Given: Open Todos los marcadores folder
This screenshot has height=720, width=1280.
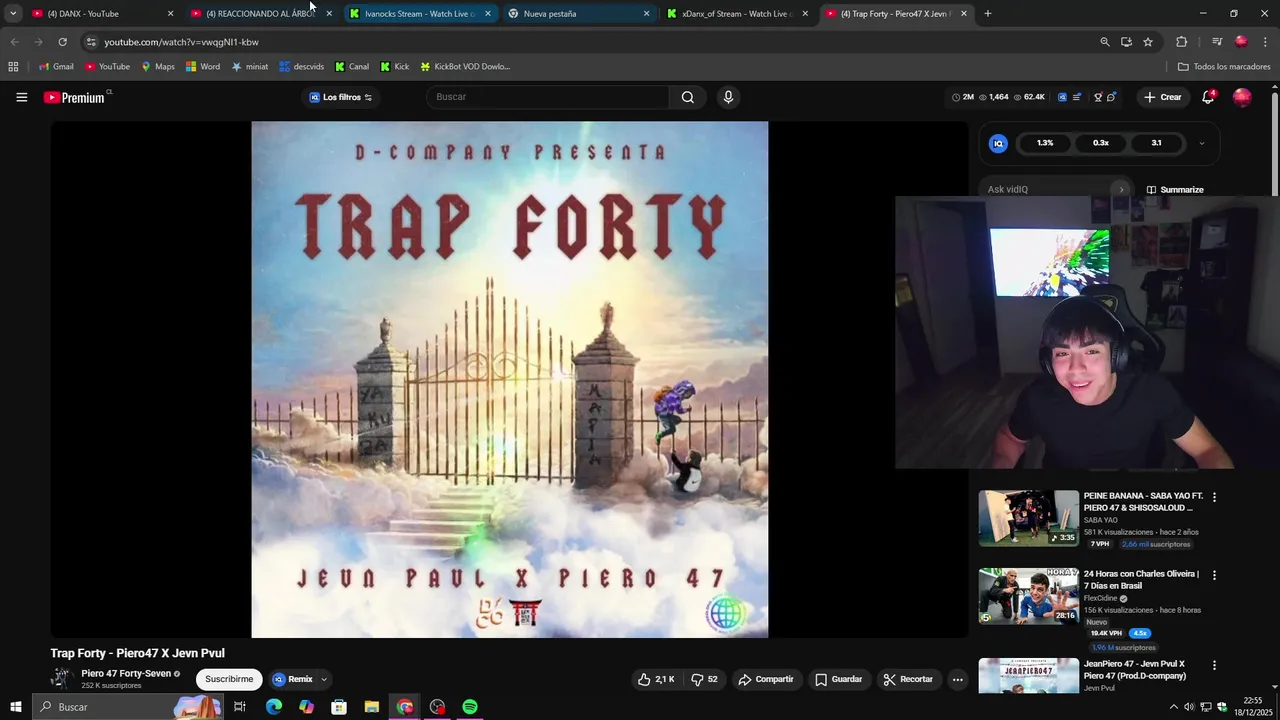Looking at the screenshot, I should [1224, 66].
